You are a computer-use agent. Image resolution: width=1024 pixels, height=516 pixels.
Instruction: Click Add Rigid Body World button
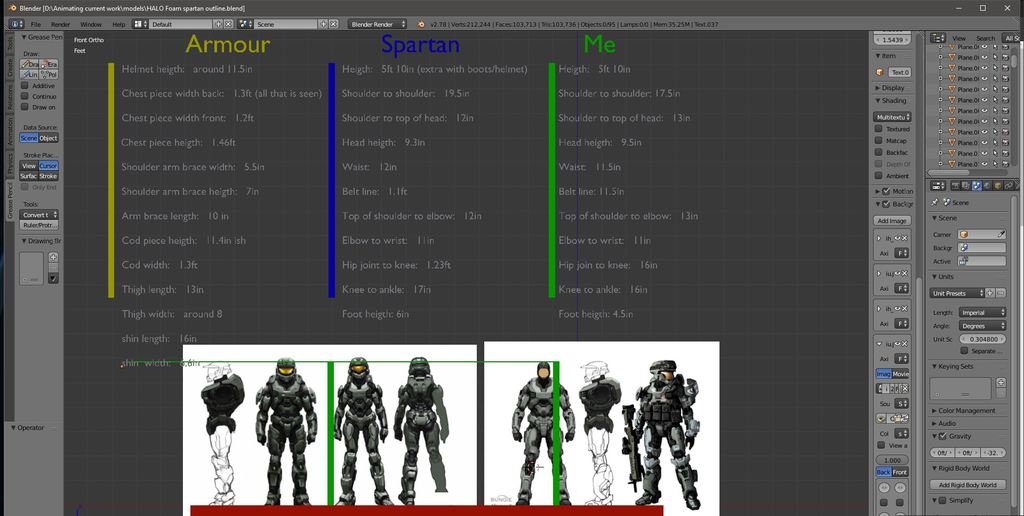968,485
